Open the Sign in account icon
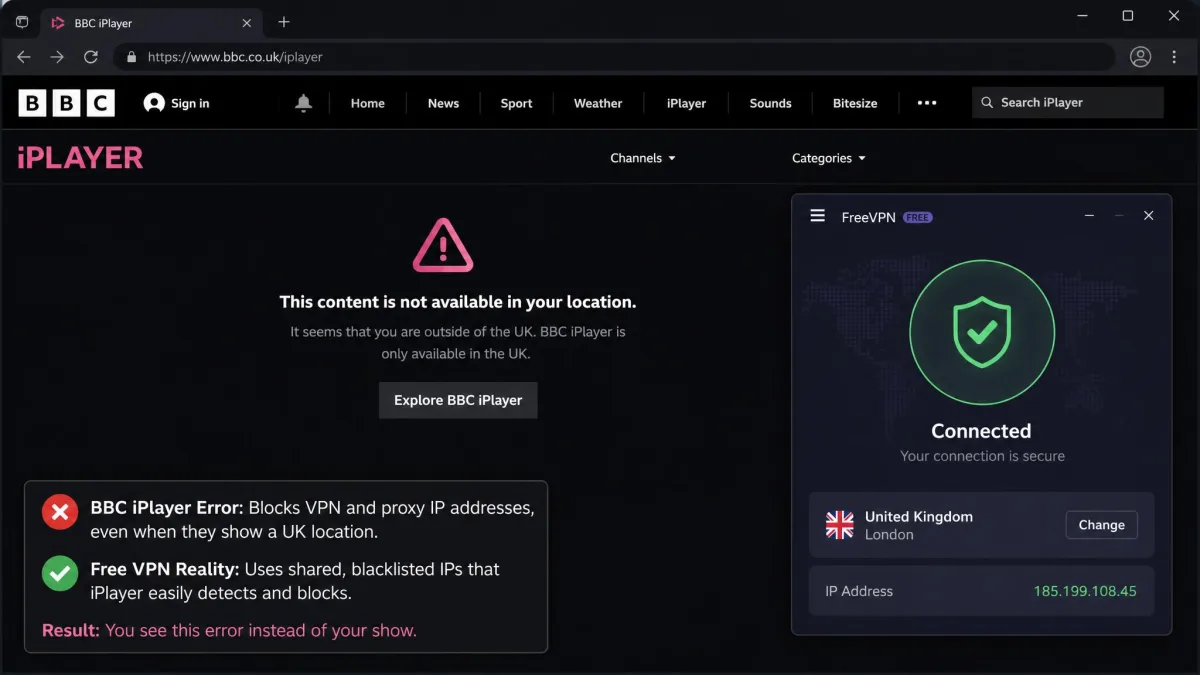This screenshot has height=675, width=1200. coord(154,103)
